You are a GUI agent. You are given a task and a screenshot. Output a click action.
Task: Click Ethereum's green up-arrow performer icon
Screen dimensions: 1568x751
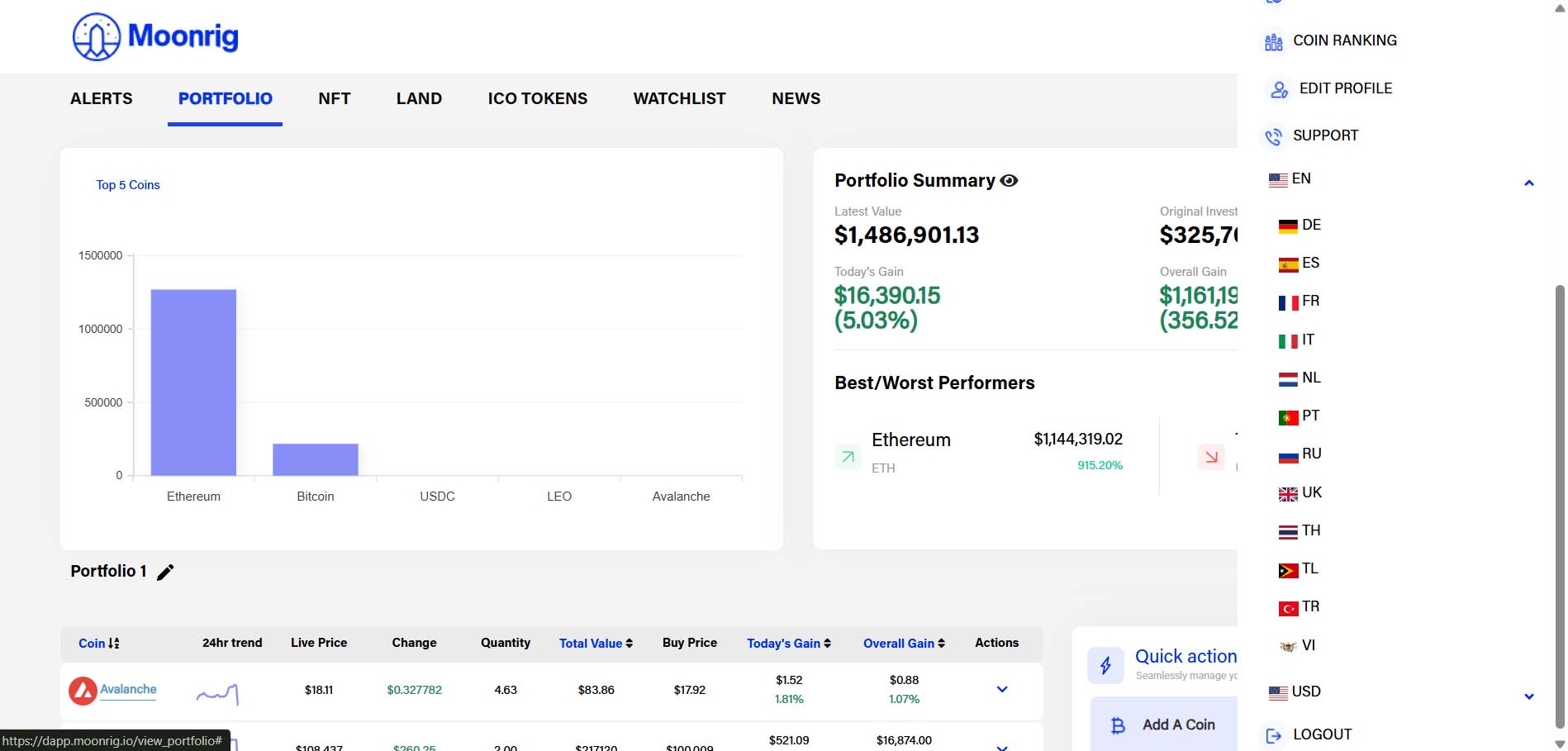[x=848, y=456]
